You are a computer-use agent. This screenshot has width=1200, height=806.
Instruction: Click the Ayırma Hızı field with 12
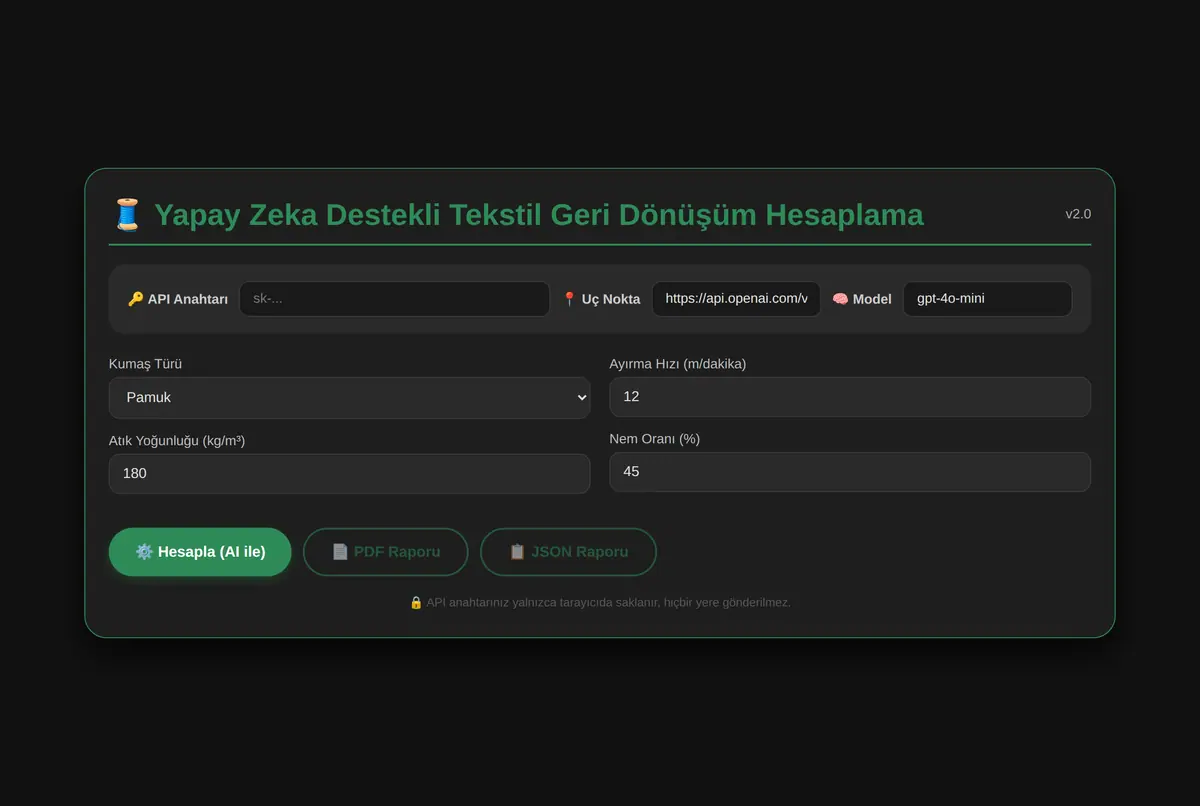850,397
